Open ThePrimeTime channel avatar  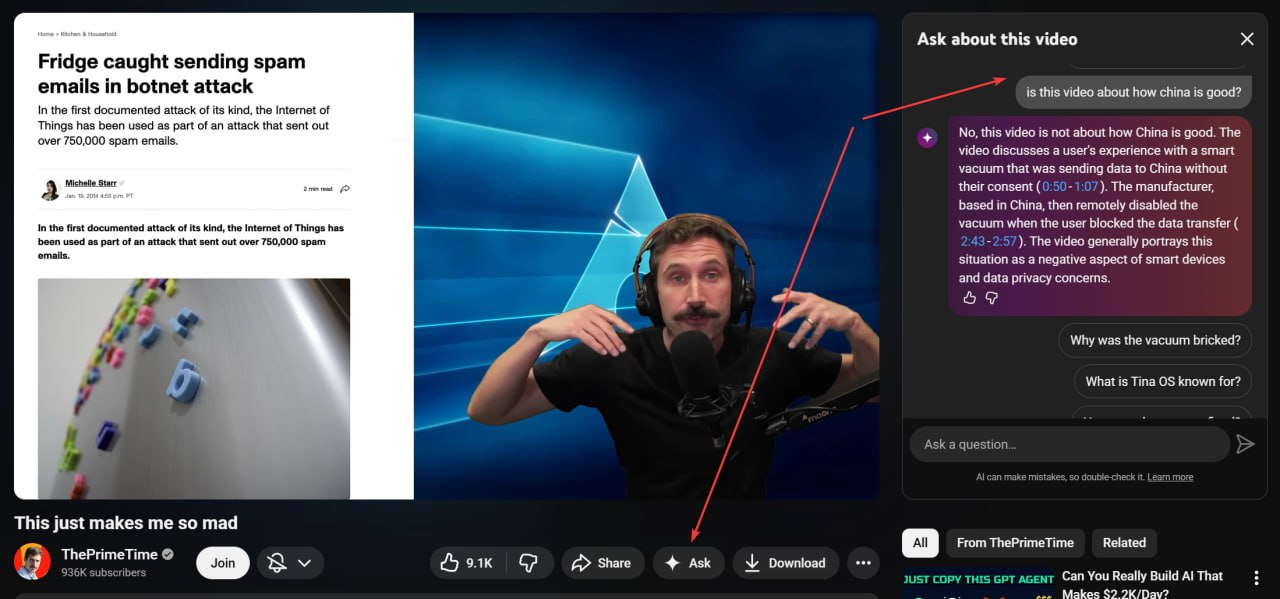(x=32, y=562)
